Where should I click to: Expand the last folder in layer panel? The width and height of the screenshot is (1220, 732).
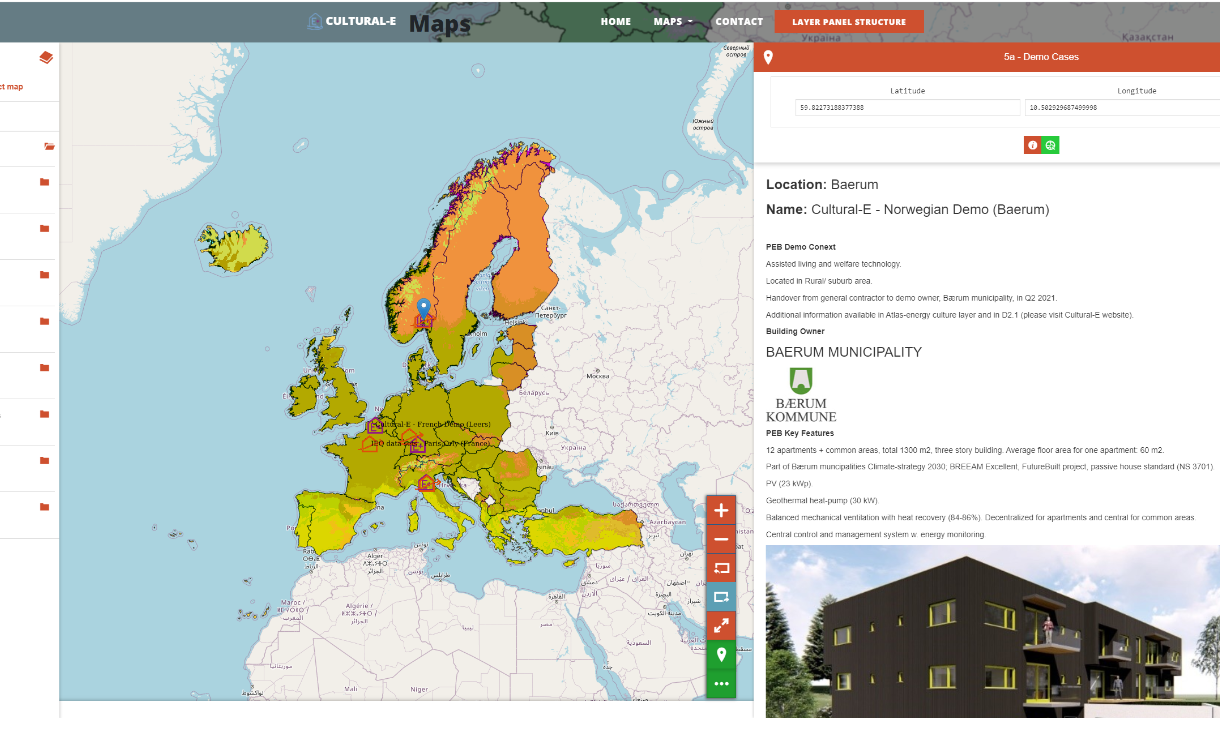point(44,507)
